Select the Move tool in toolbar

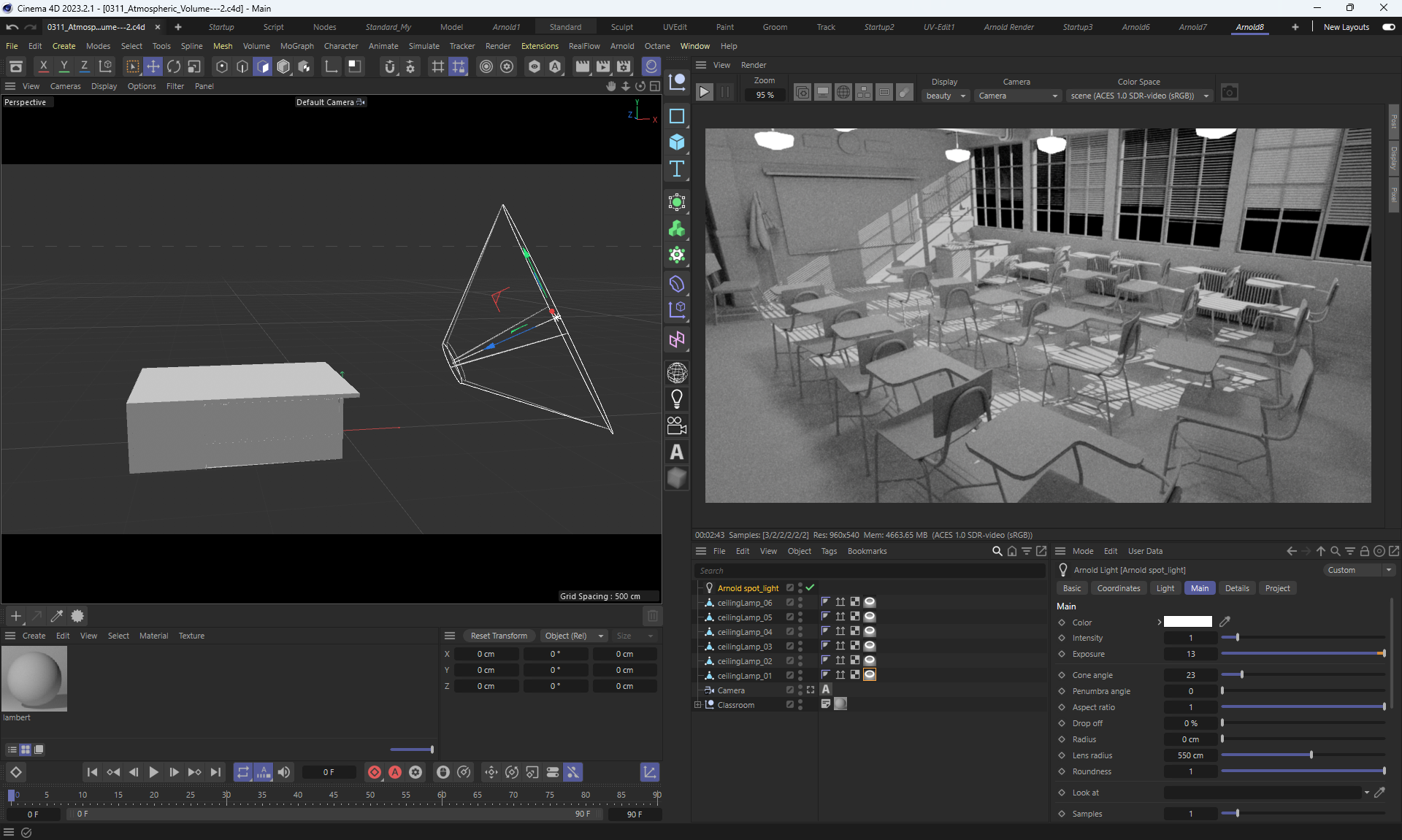pos(153,66)
